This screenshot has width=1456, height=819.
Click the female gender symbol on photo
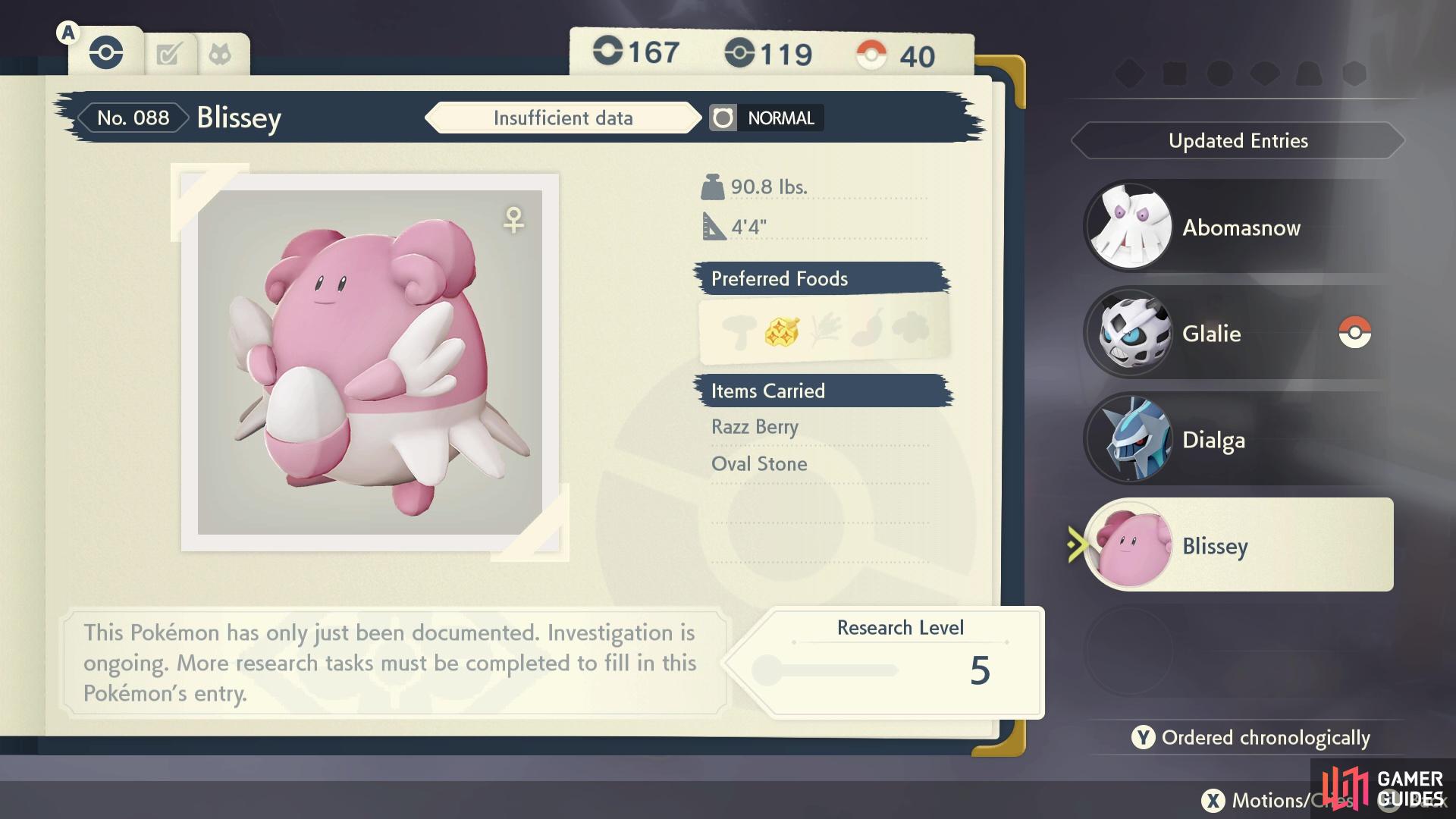(514, 220)
